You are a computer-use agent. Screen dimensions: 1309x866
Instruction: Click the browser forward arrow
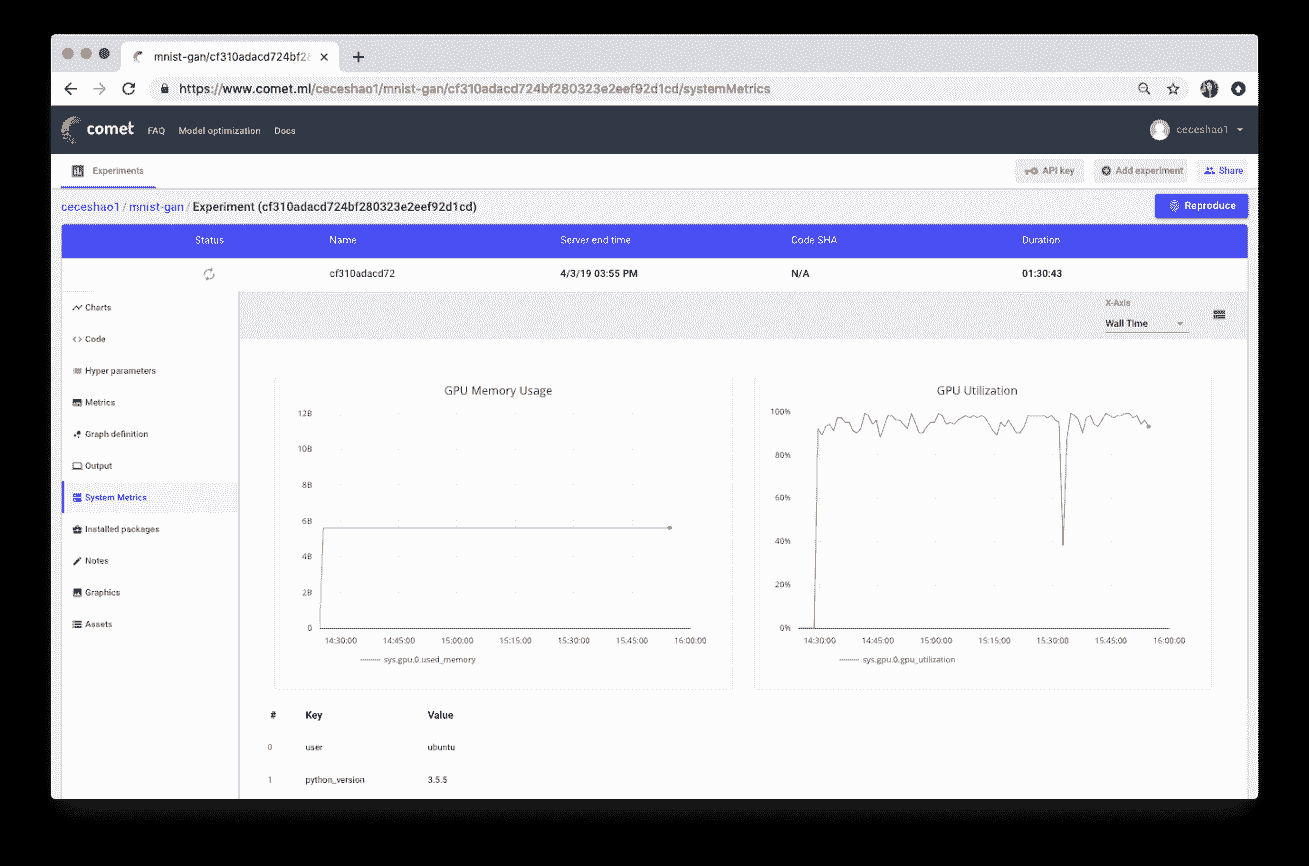click(99, 89)
